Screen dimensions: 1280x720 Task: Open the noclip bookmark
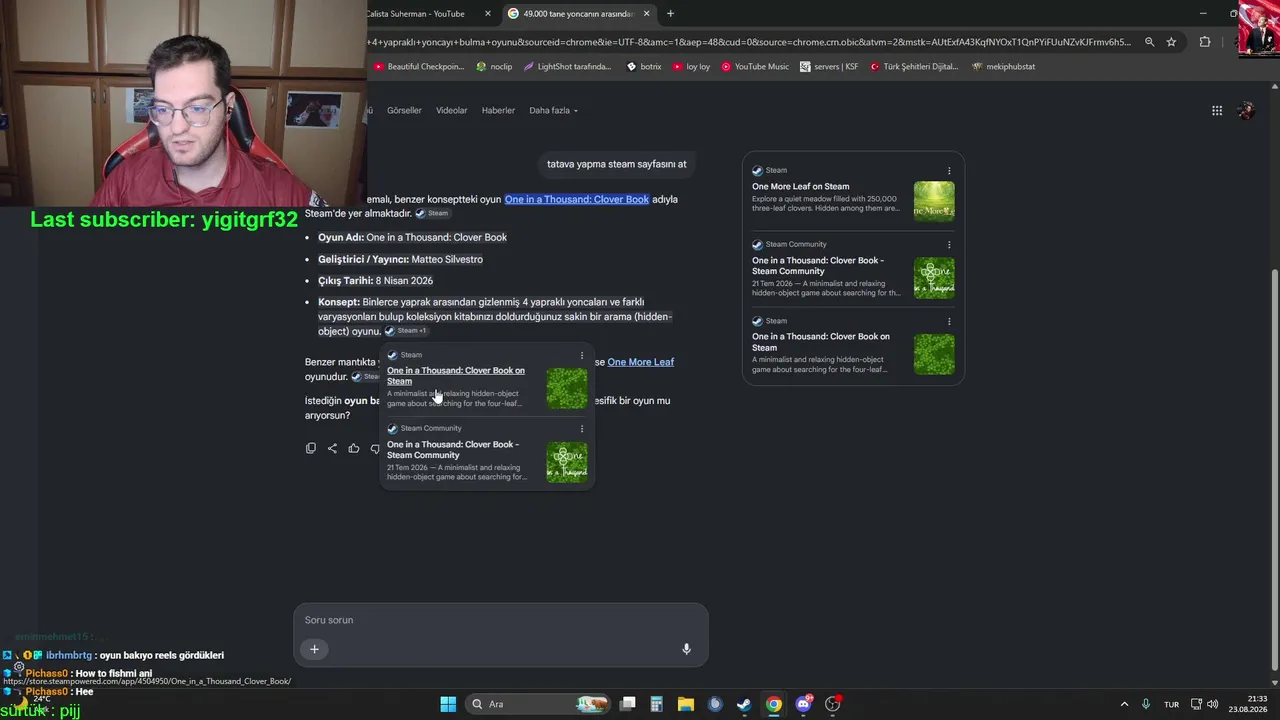click(x=494, y=67)
